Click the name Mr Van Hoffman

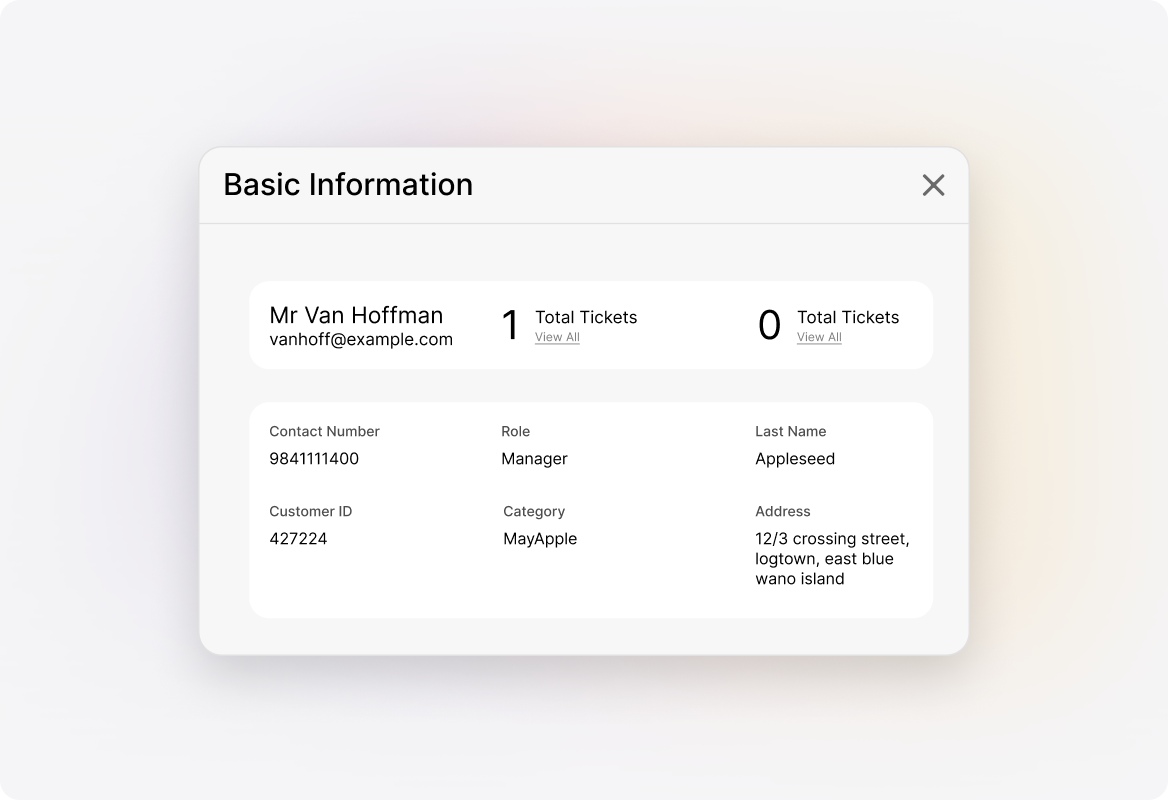pyautogui.click(x=356, y=315)
